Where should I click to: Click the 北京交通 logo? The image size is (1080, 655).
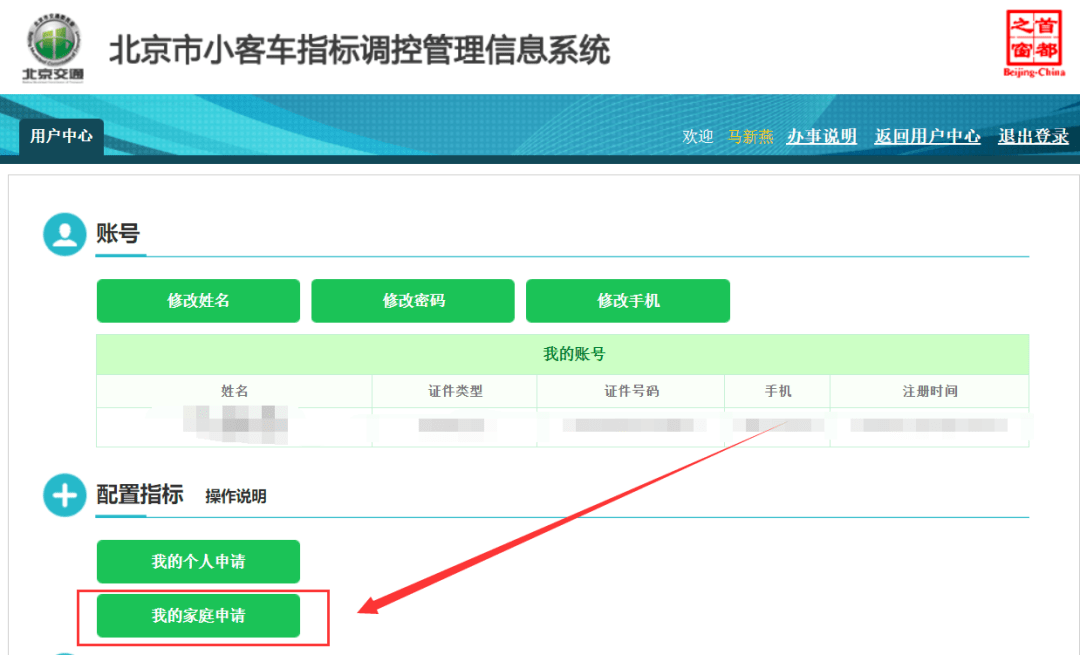tap(53, 47)
